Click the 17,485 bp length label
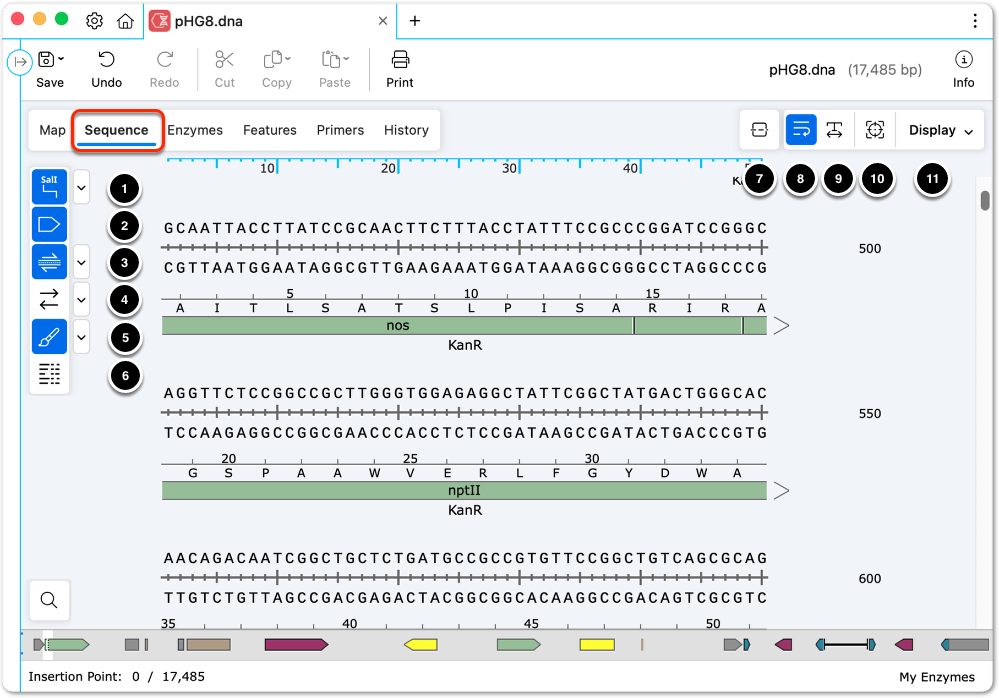This screenshot has height=698, width=999. 884,69
